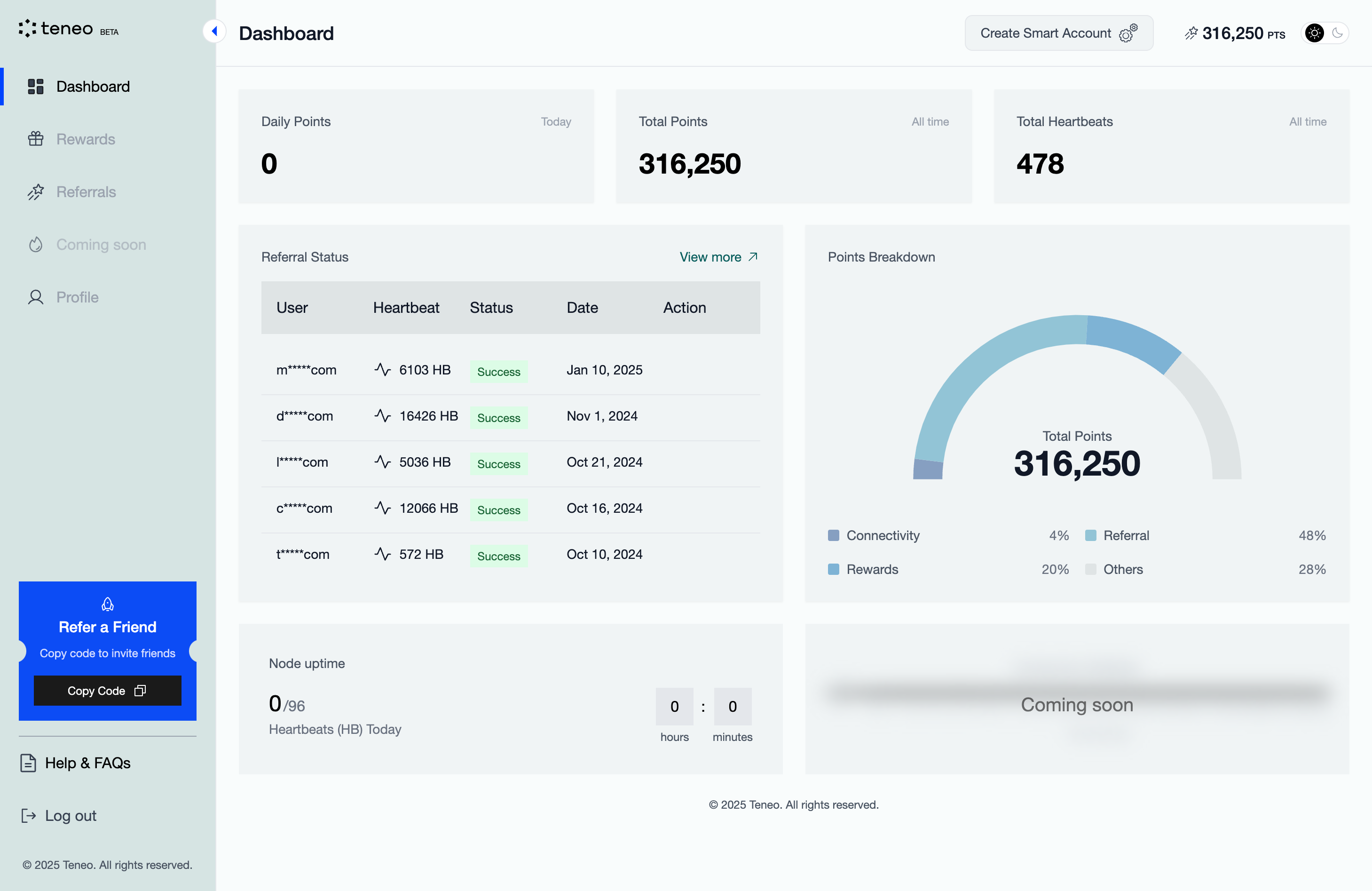The image size is (1372, 891).
Task: Click the rocket icon above Refer a Friend
Action: (x=107, y=604)
